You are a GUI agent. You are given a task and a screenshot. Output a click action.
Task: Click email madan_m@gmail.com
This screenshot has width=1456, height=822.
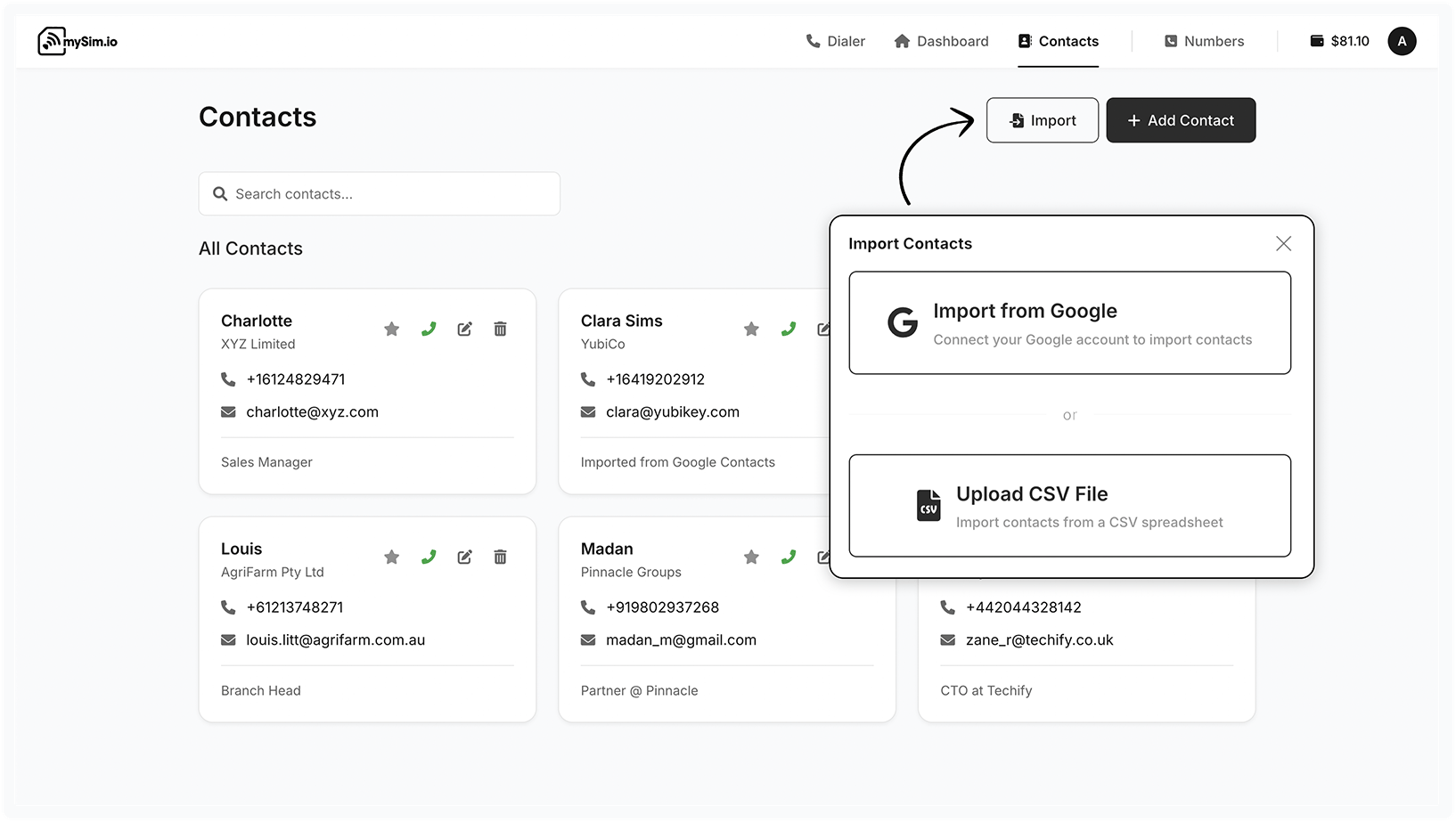pos(681,640)
